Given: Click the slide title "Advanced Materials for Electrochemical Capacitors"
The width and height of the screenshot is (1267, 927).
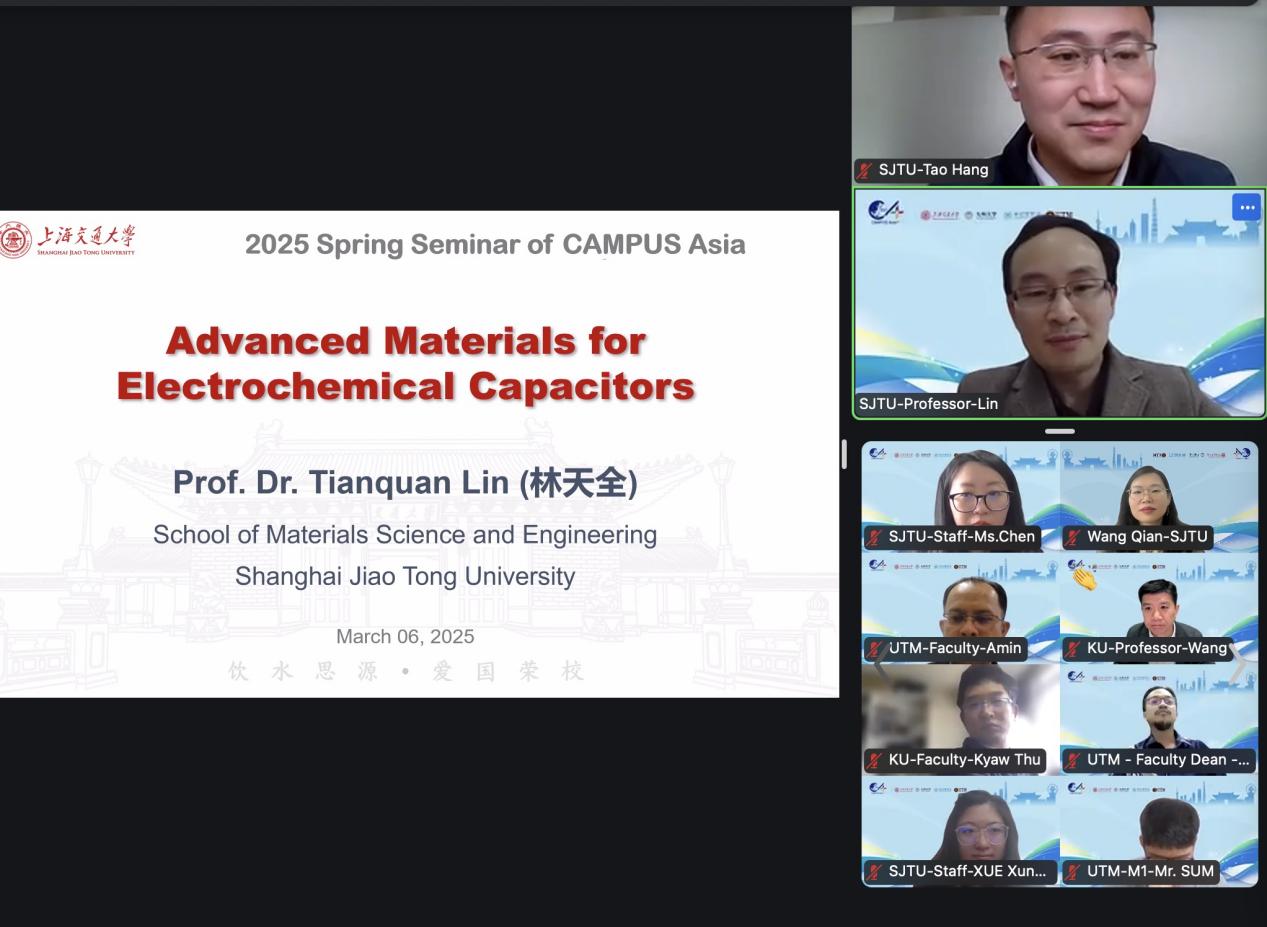Looking at the screenshot, I should pos(405,363).
